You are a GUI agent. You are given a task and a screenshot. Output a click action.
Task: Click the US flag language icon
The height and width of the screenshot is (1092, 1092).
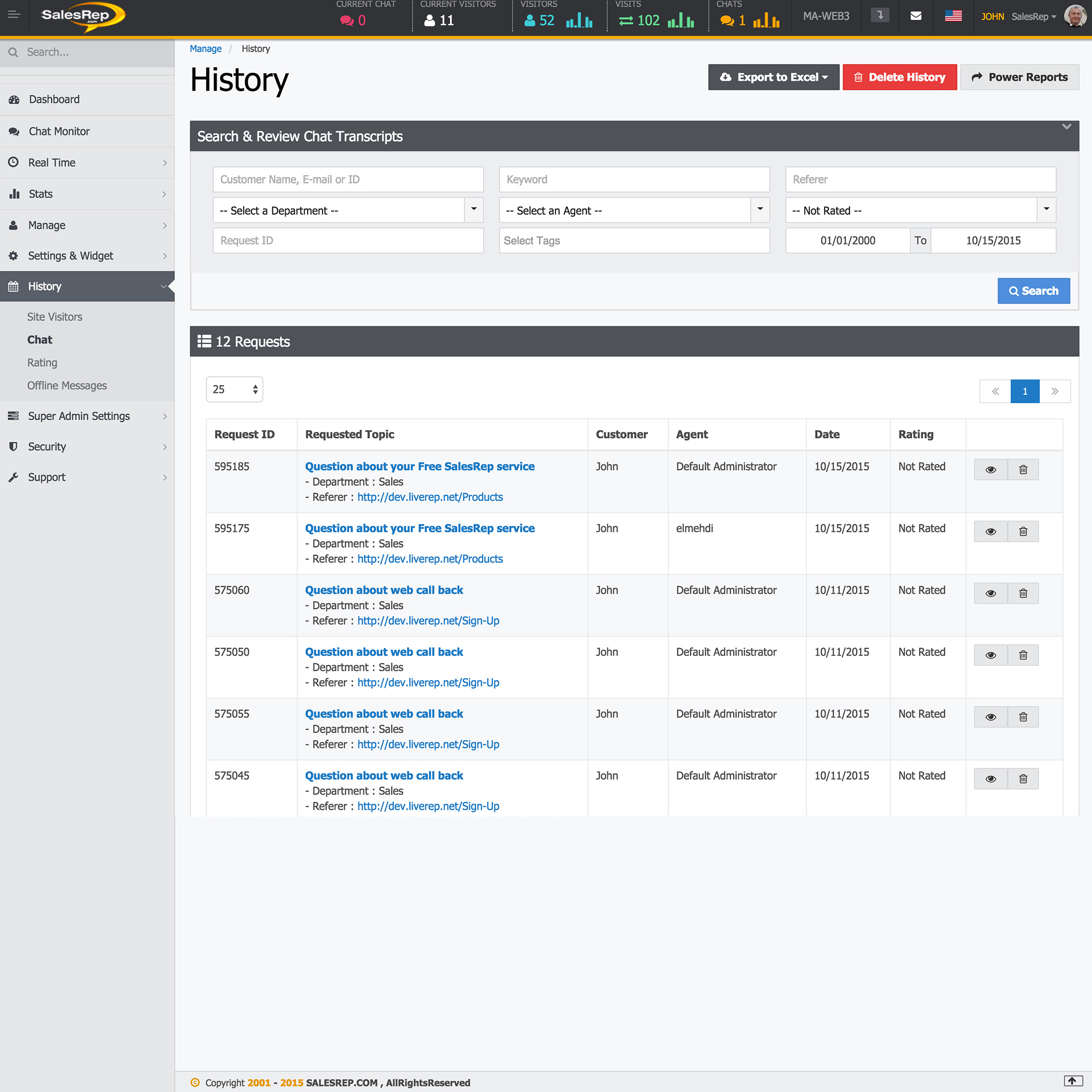953,16
